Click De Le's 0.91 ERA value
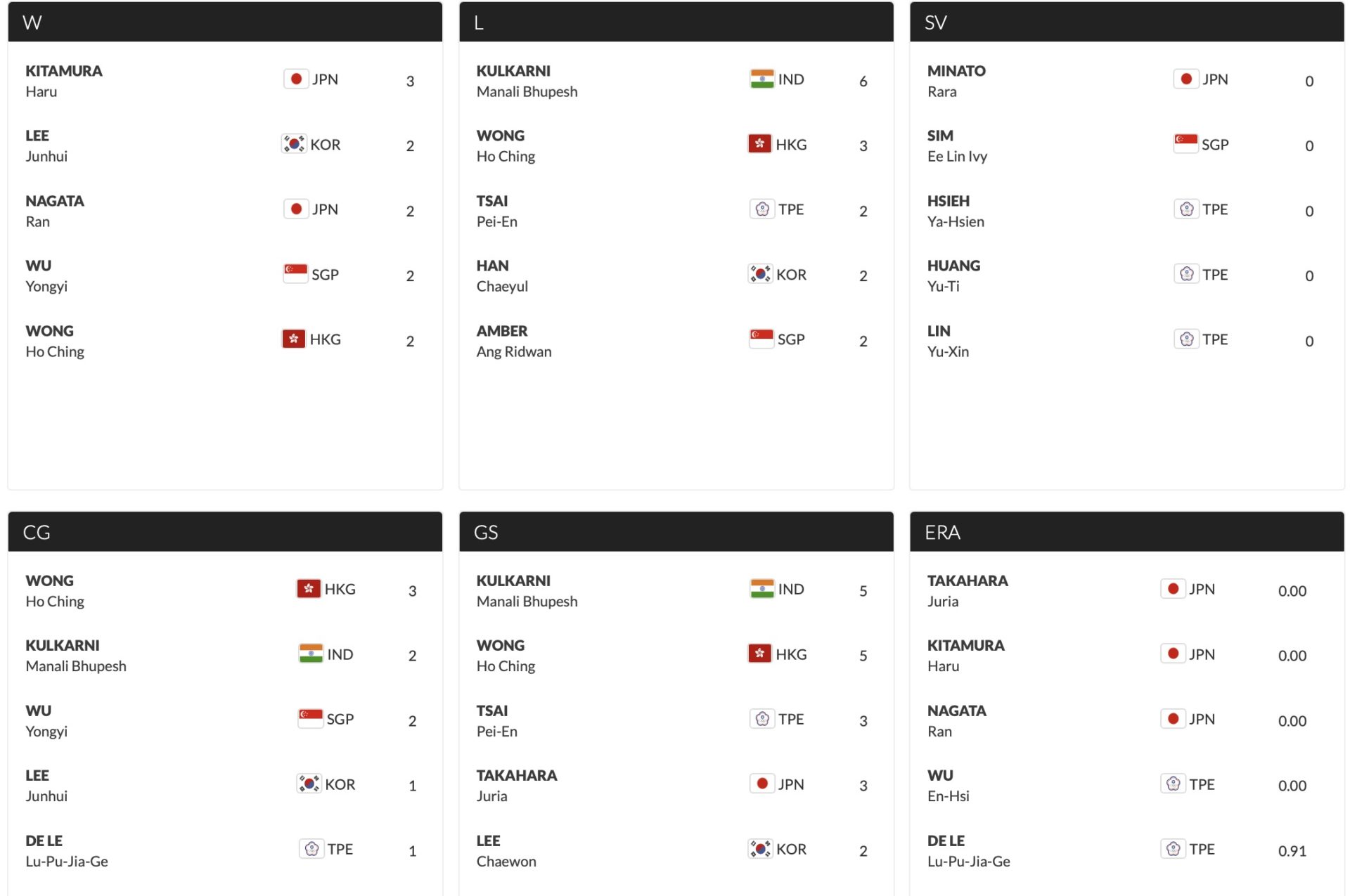 1292,851
